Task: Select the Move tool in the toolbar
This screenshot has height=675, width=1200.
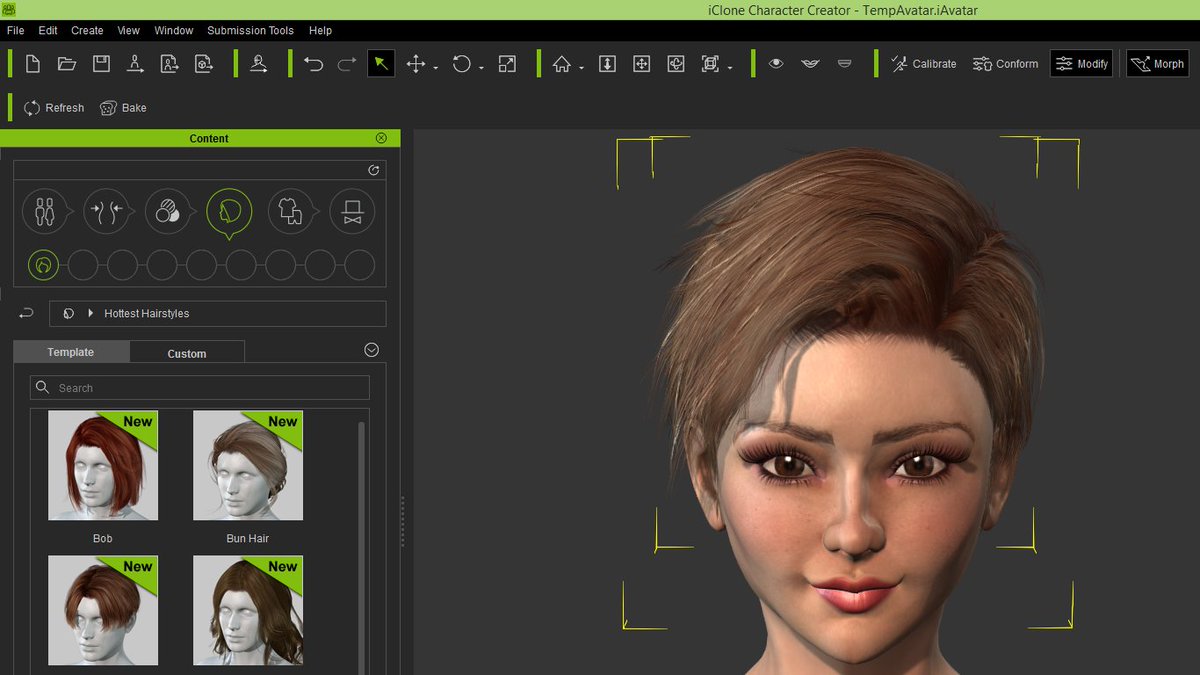Action: (x=418, y=63)
